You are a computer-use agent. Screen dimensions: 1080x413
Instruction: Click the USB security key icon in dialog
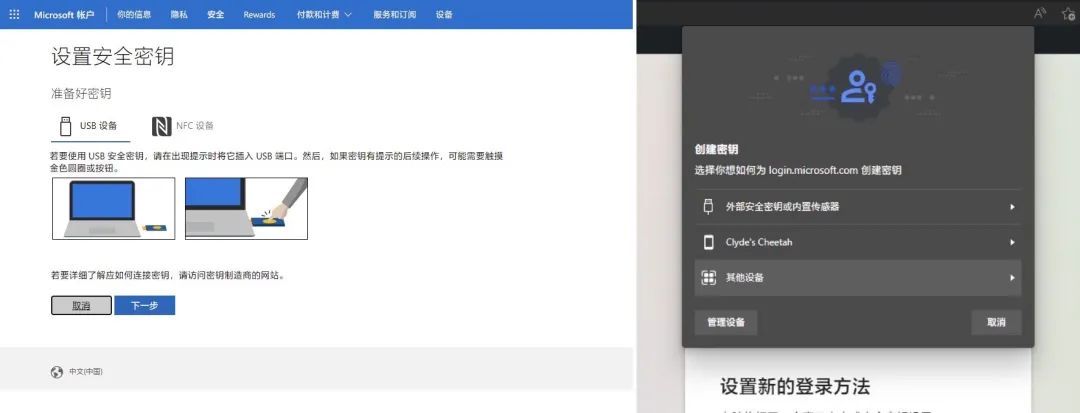[707, 206]
